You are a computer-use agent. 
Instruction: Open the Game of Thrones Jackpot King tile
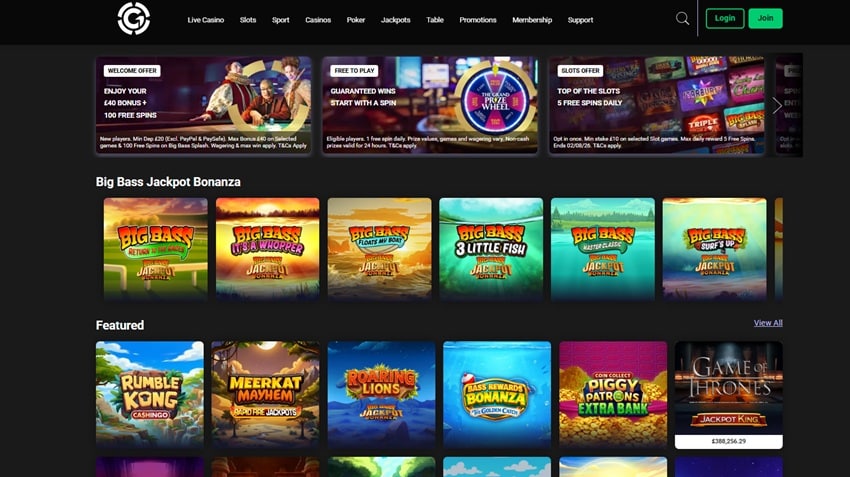[x=729, y=395]
